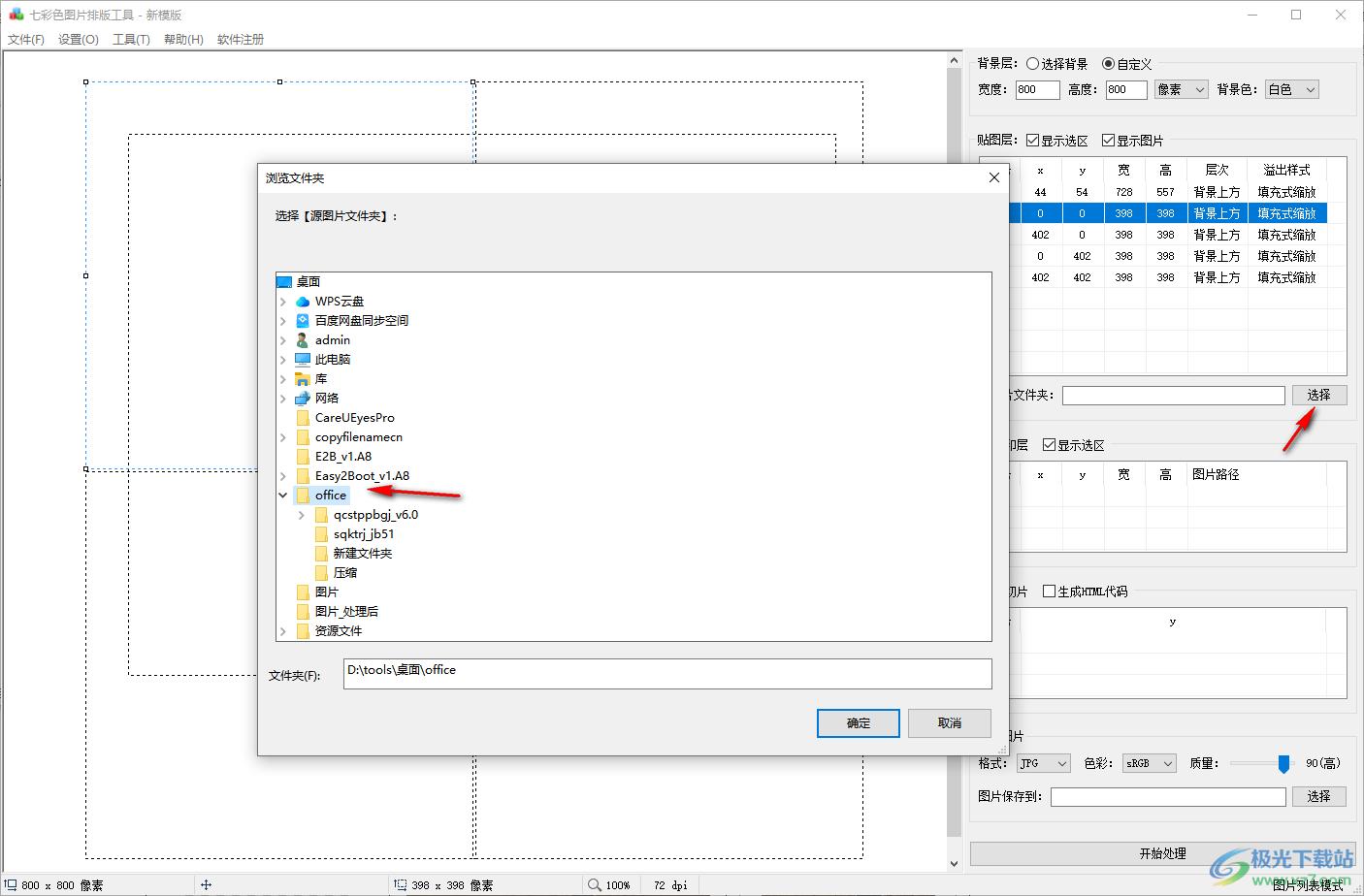This screenshot has height=896, width=1364.
Task: Select the 百度网盘同步空间 icon
Action: (303, 321)
